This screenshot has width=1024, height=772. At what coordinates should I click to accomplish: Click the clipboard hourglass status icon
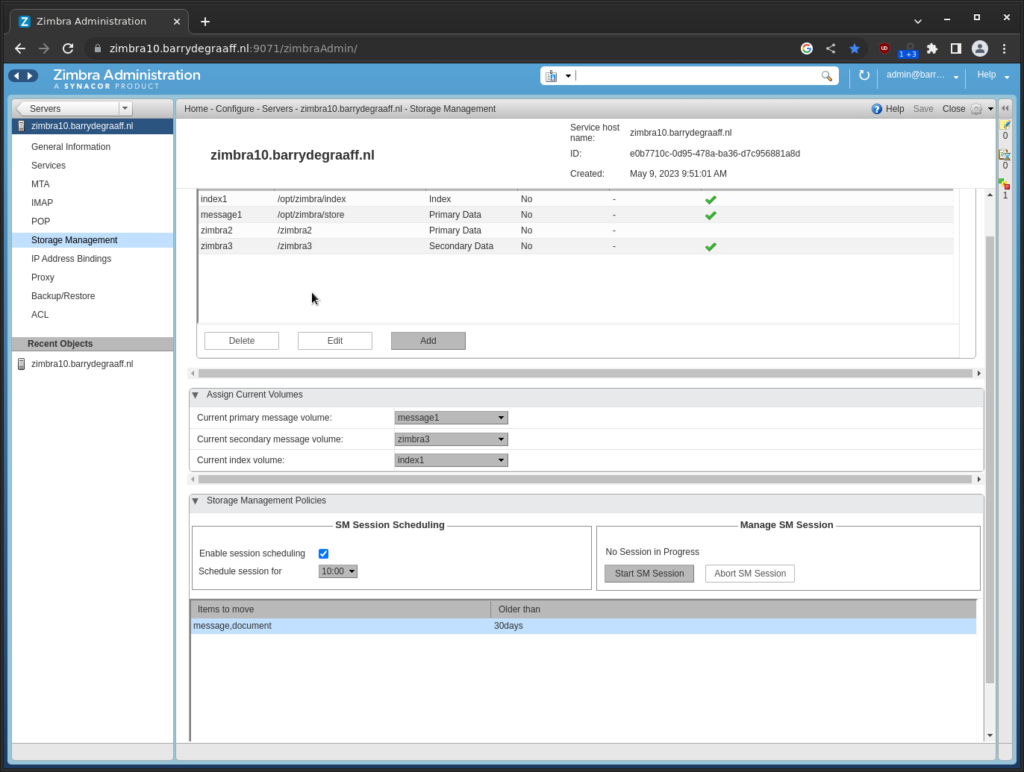click(1004, 155)
